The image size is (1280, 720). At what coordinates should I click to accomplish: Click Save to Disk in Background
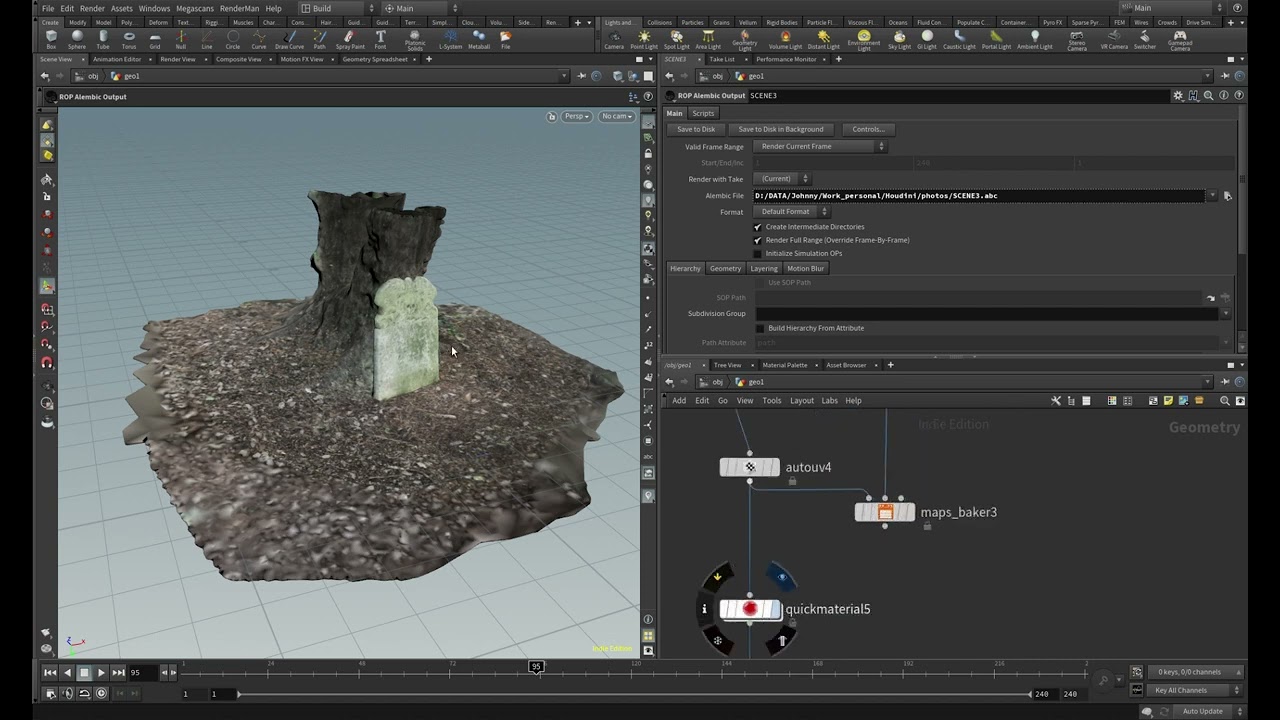coord(780,129)
